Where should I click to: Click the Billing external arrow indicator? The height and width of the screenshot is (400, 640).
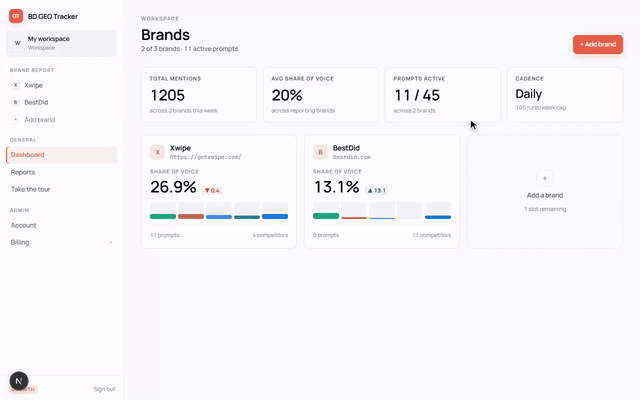point(111,242)
